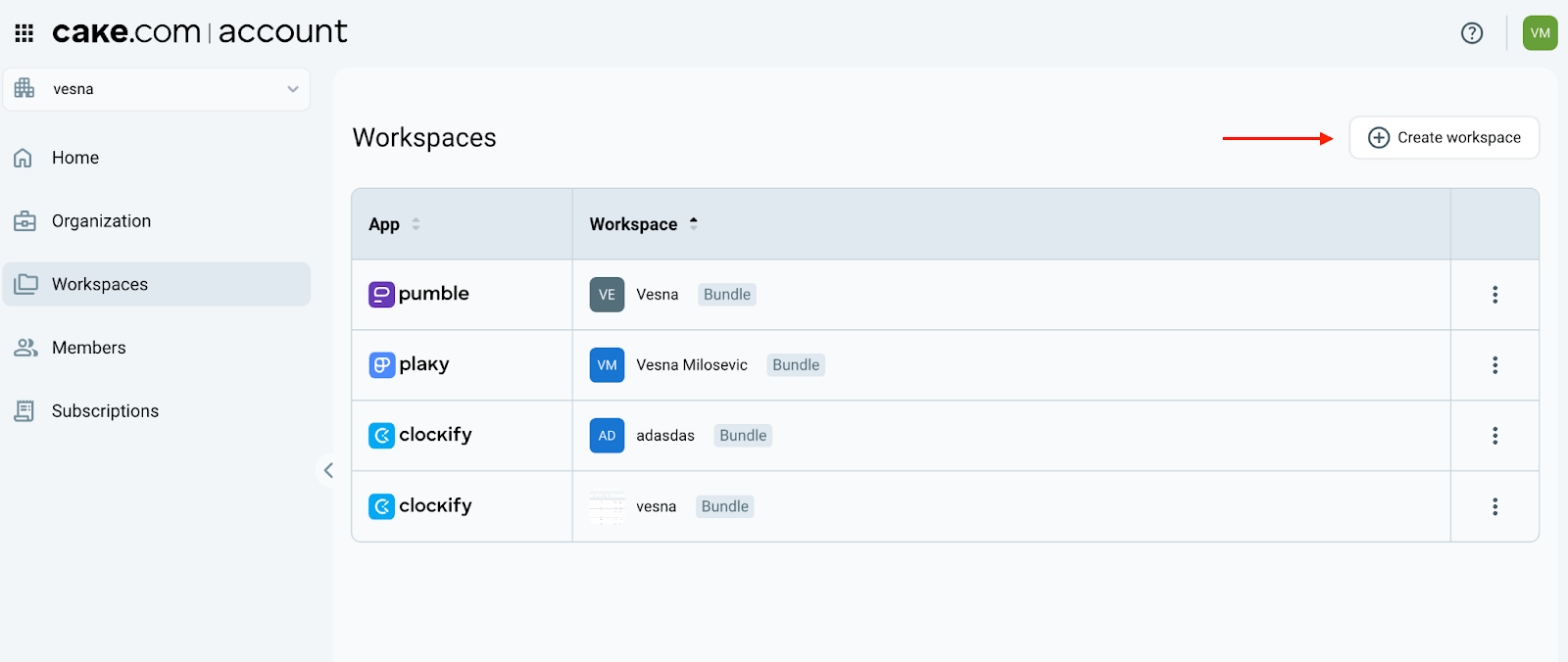Screen dimensions: 1568x662
Task: Sort by Workspace column header
Action: [x=643, y=224]
